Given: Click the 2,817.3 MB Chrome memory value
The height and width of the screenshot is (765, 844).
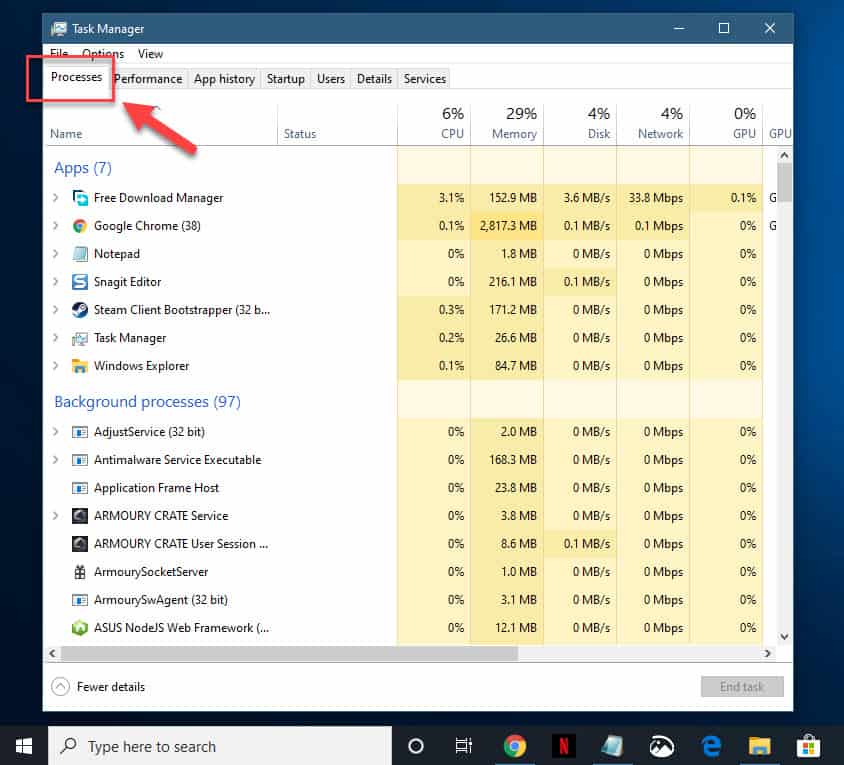Looking at the screenshot, I should [508, 226].
